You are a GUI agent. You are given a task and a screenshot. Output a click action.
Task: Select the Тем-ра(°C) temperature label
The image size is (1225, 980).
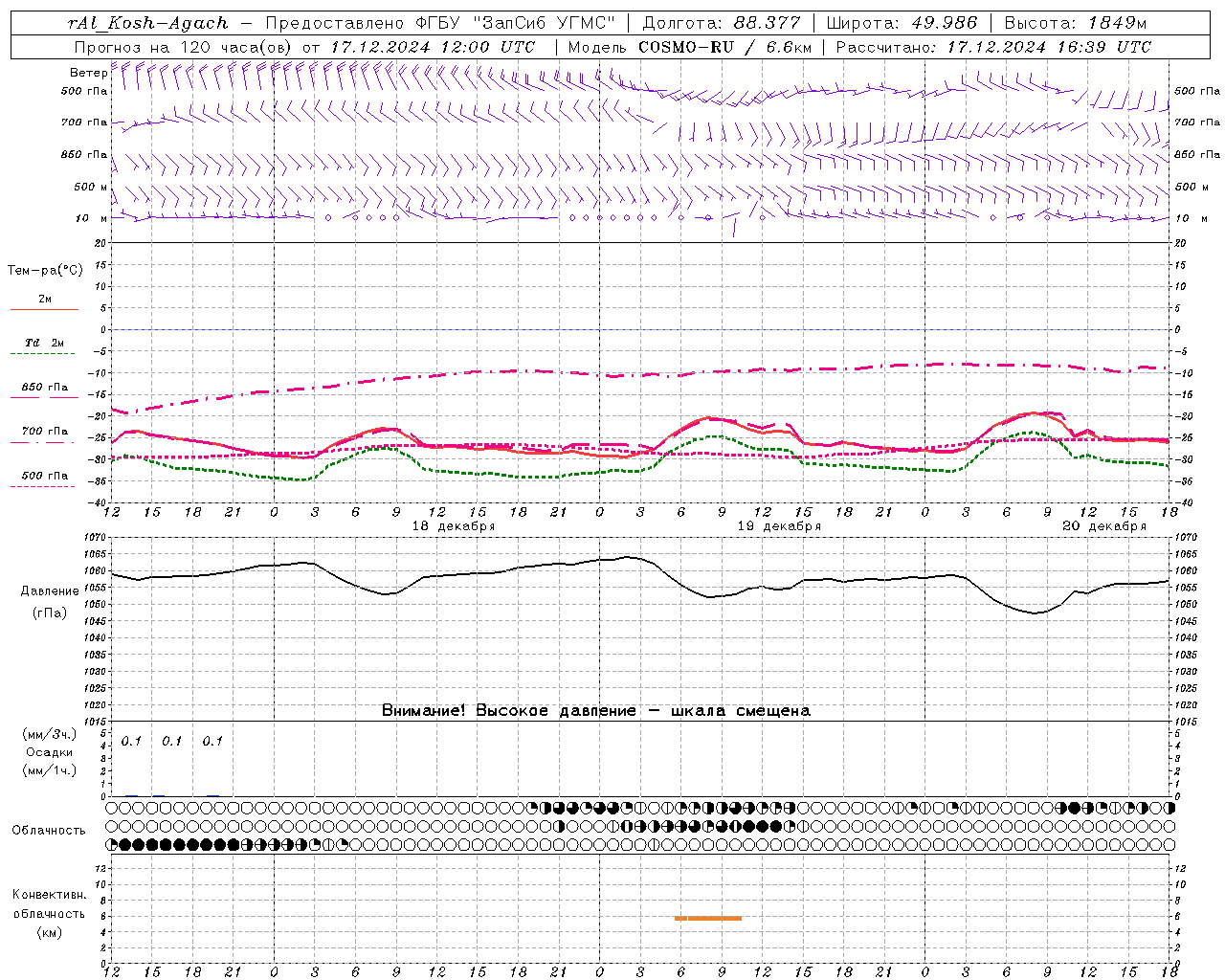point(45,271)
